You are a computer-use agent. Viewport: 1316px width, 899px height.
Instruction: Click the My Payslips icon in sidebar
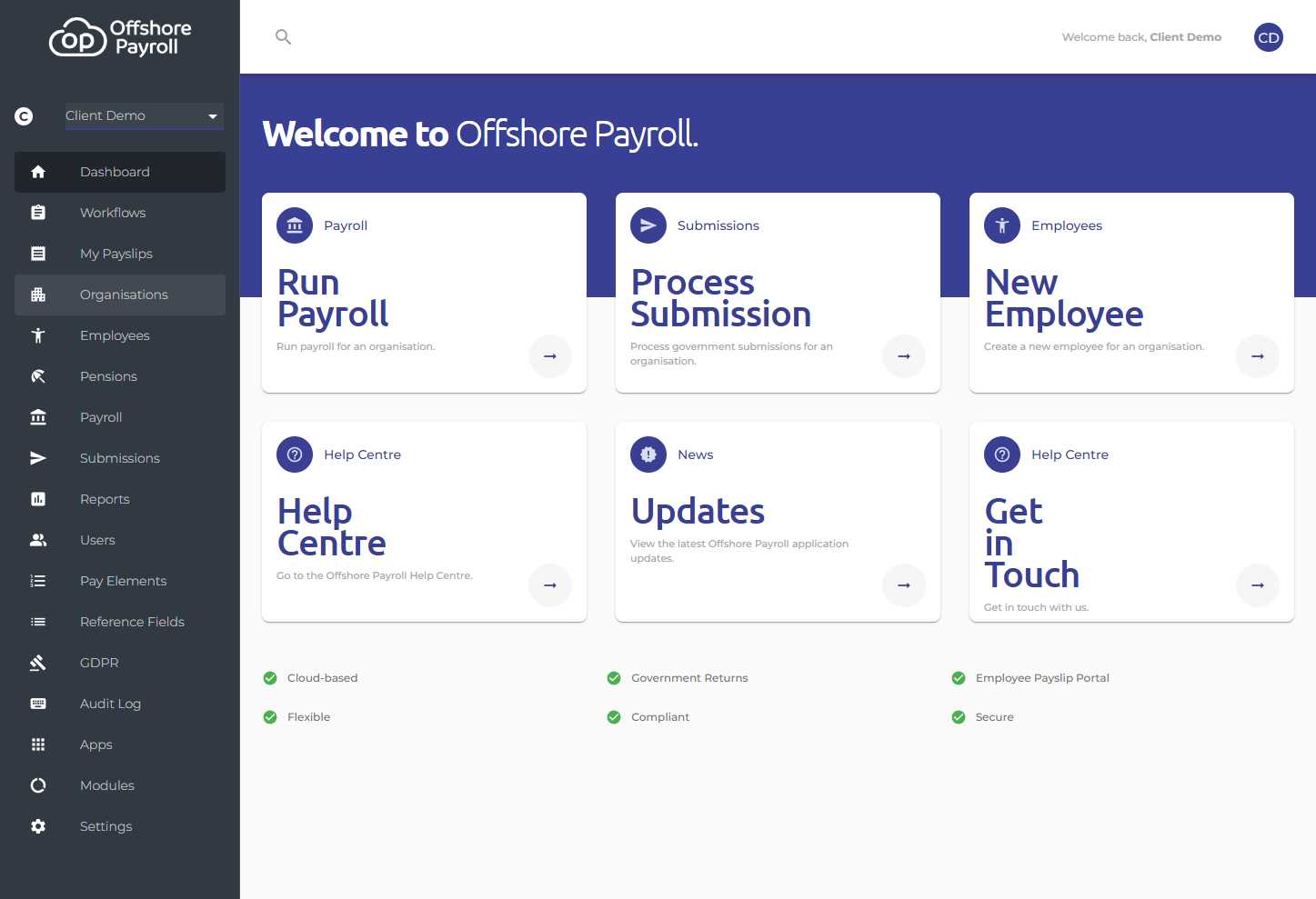point(38,254)
